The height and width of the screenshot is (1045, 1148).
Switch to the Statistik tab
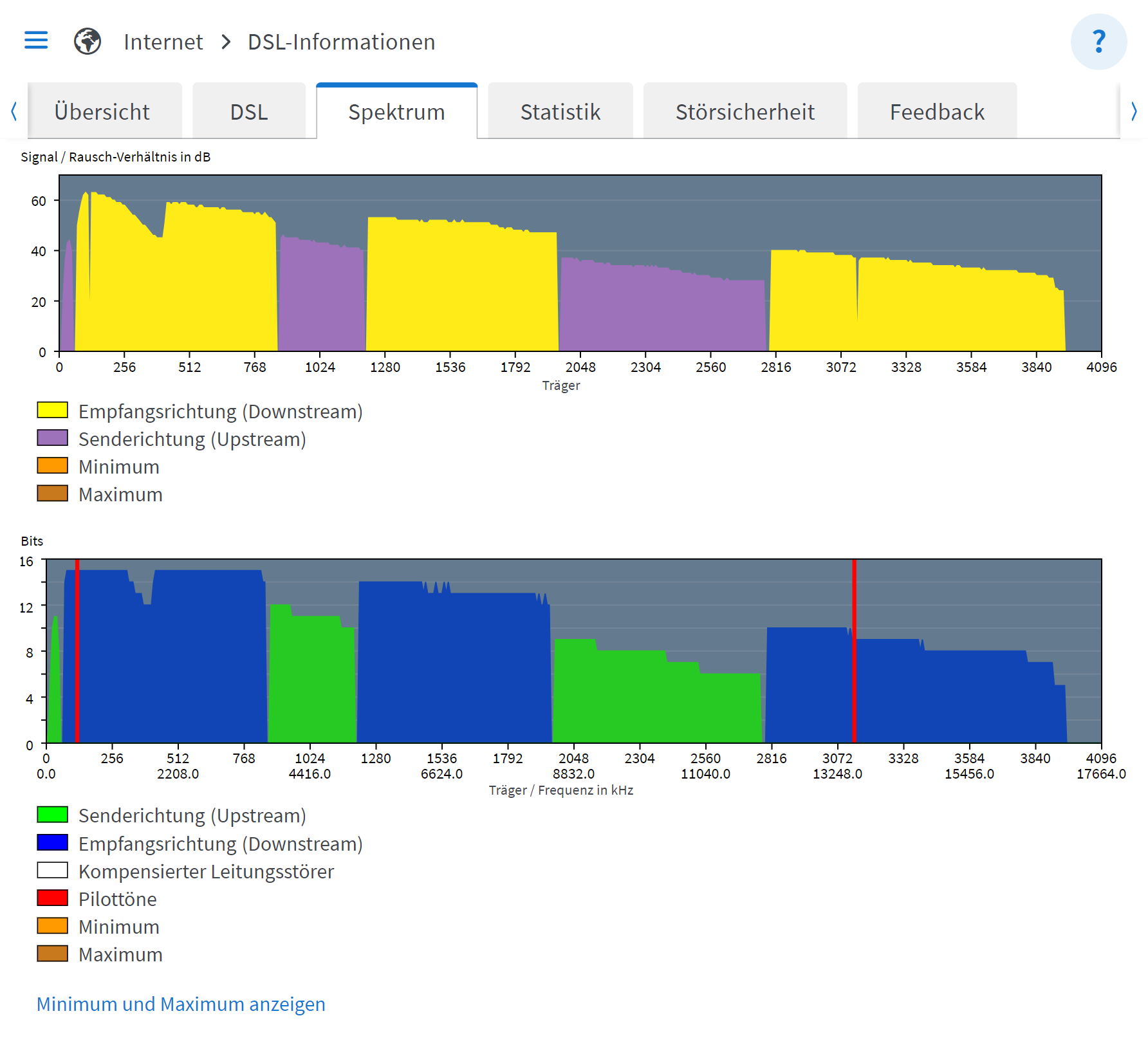[560, 112]
